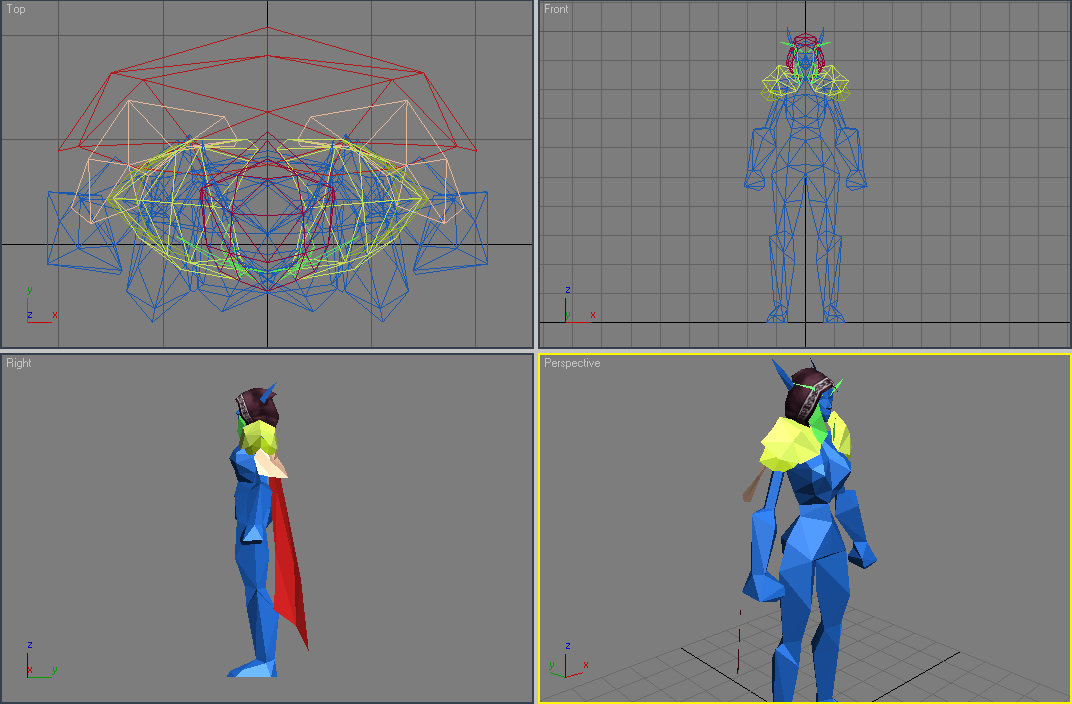Select the green ear in Perspective view
The image size is (1072, 704).
(816, 424)
